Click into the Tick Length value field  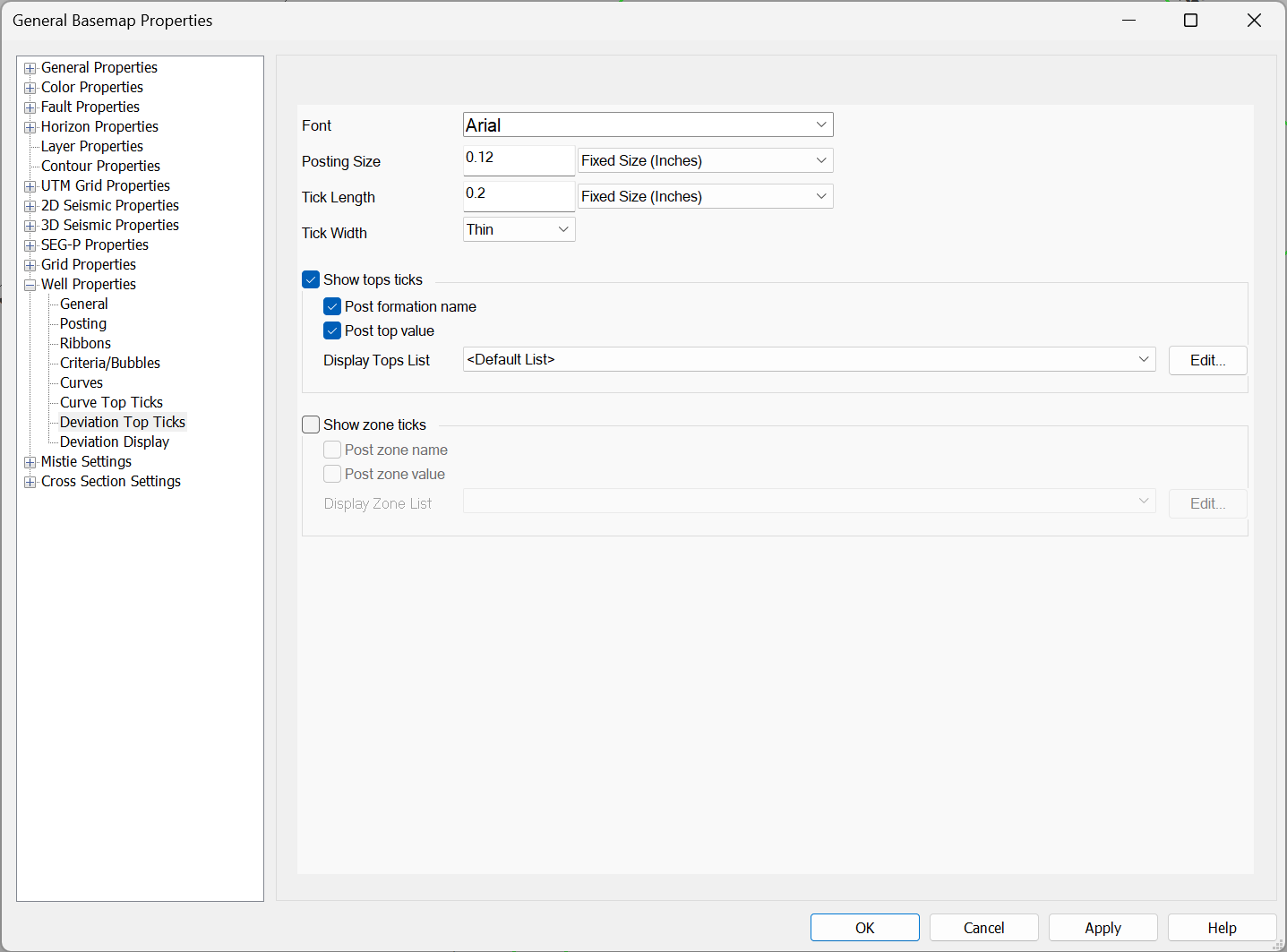click(518, 195)
